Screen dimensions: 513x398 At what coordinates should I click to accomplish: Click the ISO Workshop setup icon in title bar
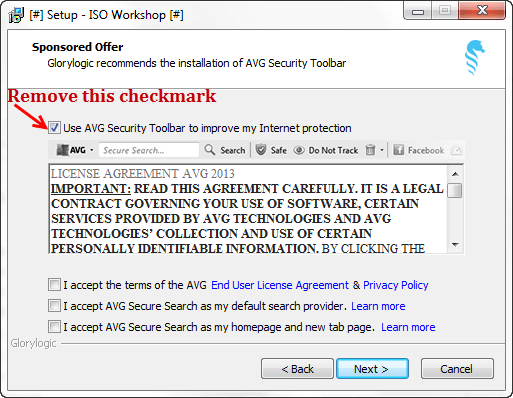(x=16, y=15)
